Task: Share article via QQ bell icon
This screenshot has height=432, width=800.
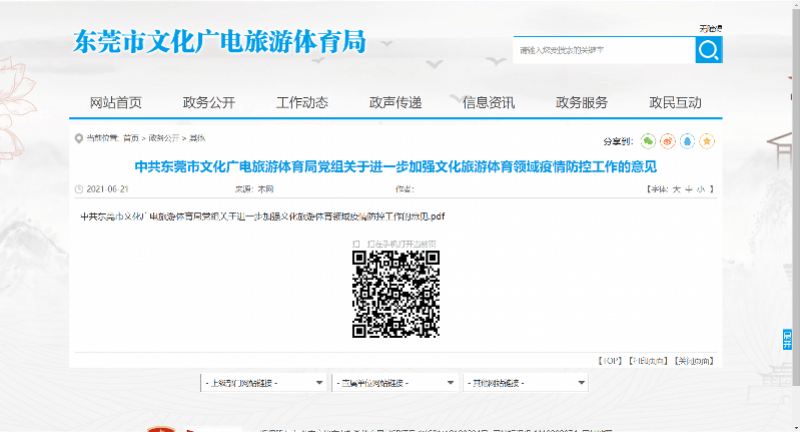Action: (x=687, y=141)
